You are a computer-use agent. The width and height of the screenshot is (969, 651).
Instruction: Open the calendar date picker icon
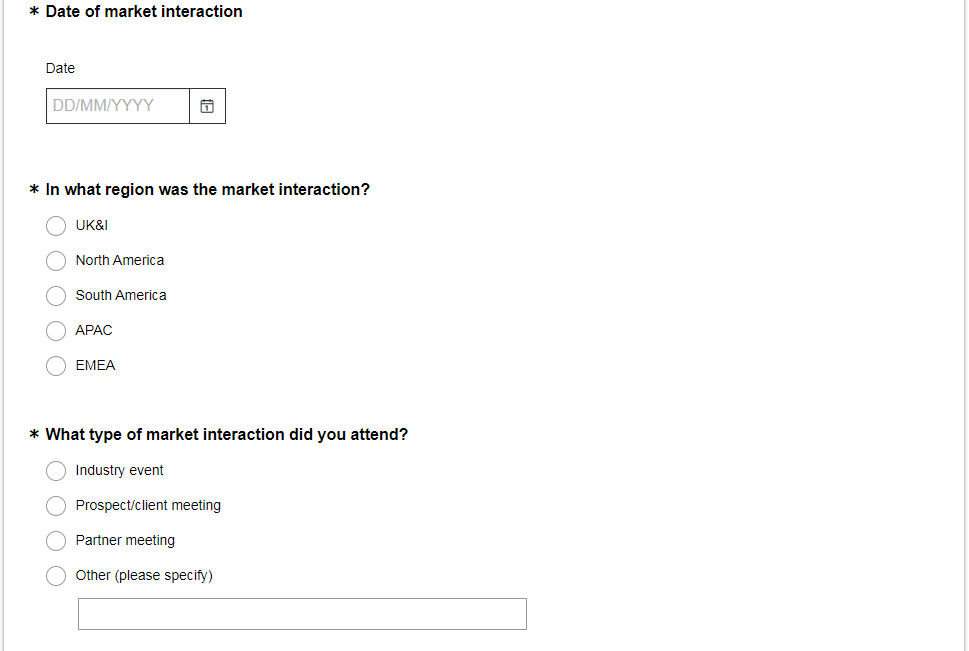207,105
